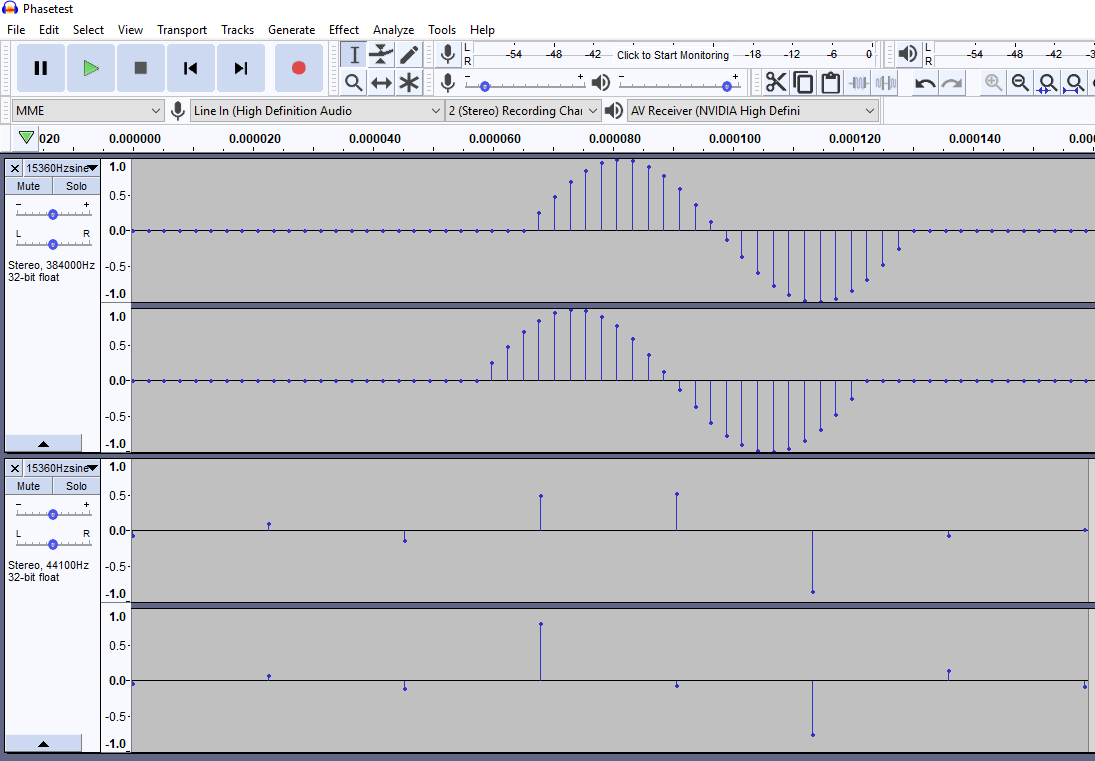
Task: Mute the 384000Hz stereo track
Action: pyautogui.click(x=28, y=186)
